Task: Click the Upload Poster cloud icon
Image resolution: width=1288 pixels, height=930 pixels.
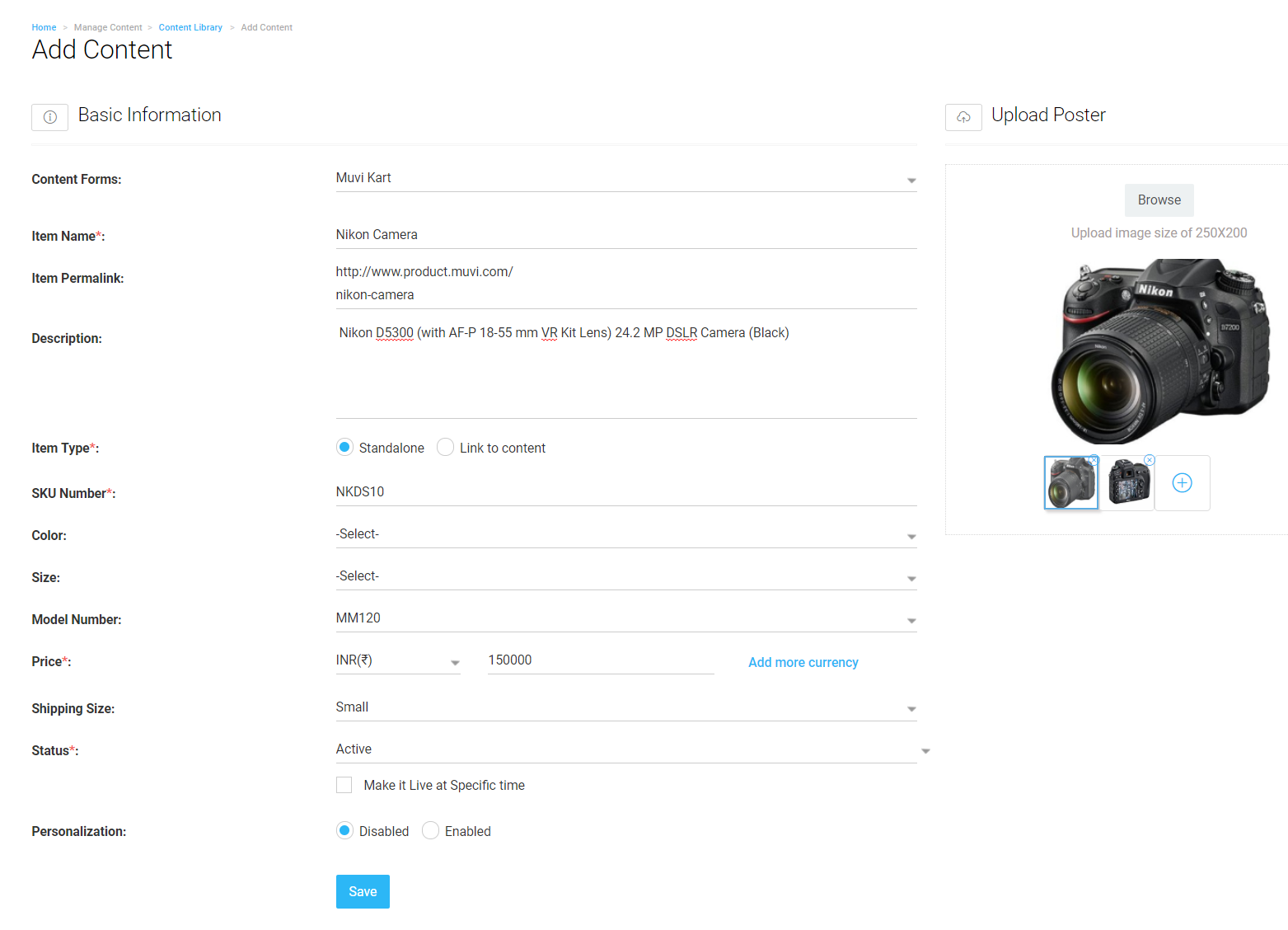Action: click(963, 117)
